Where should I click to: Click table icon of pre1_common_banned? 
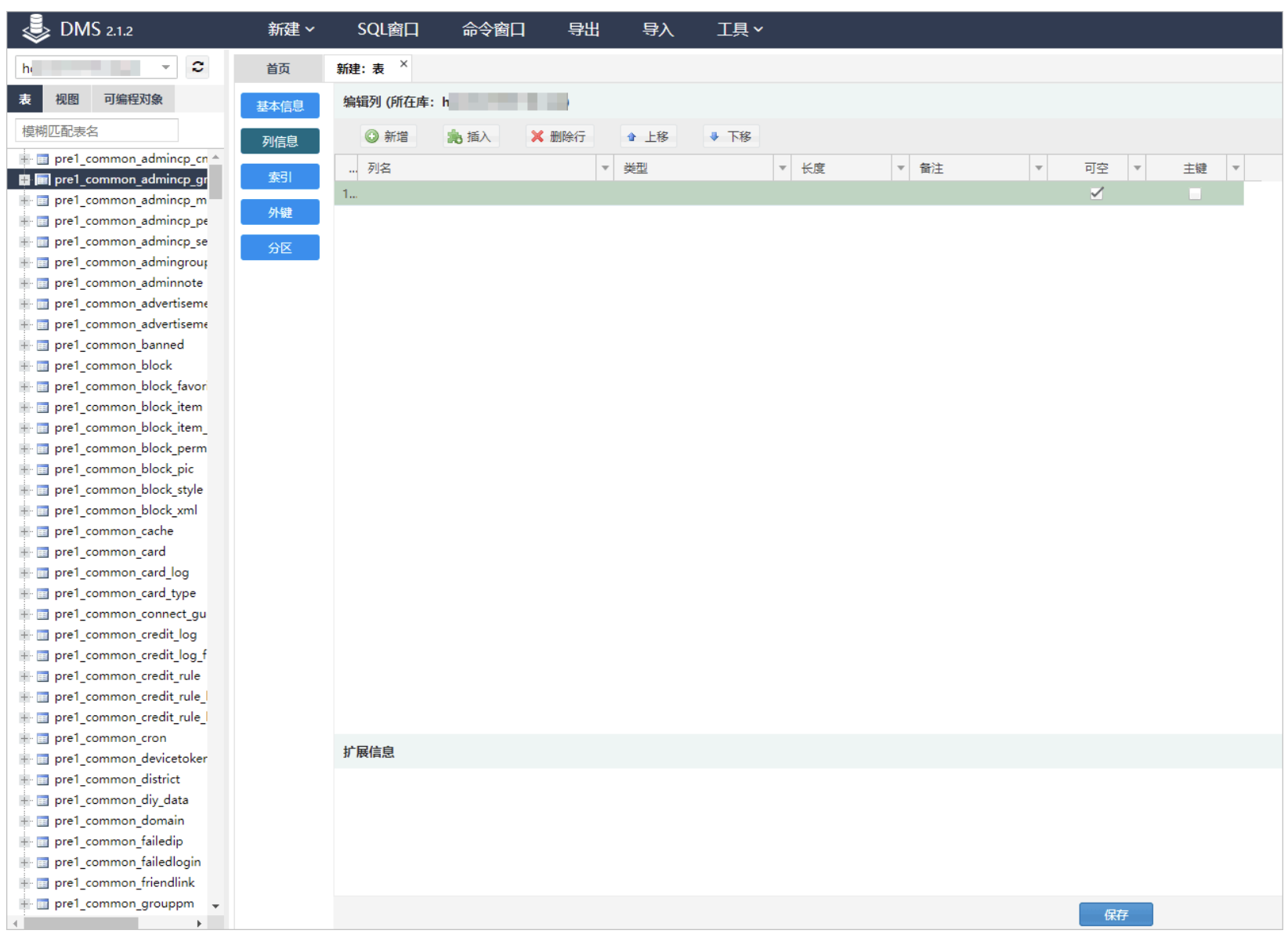tap(43, 346)
